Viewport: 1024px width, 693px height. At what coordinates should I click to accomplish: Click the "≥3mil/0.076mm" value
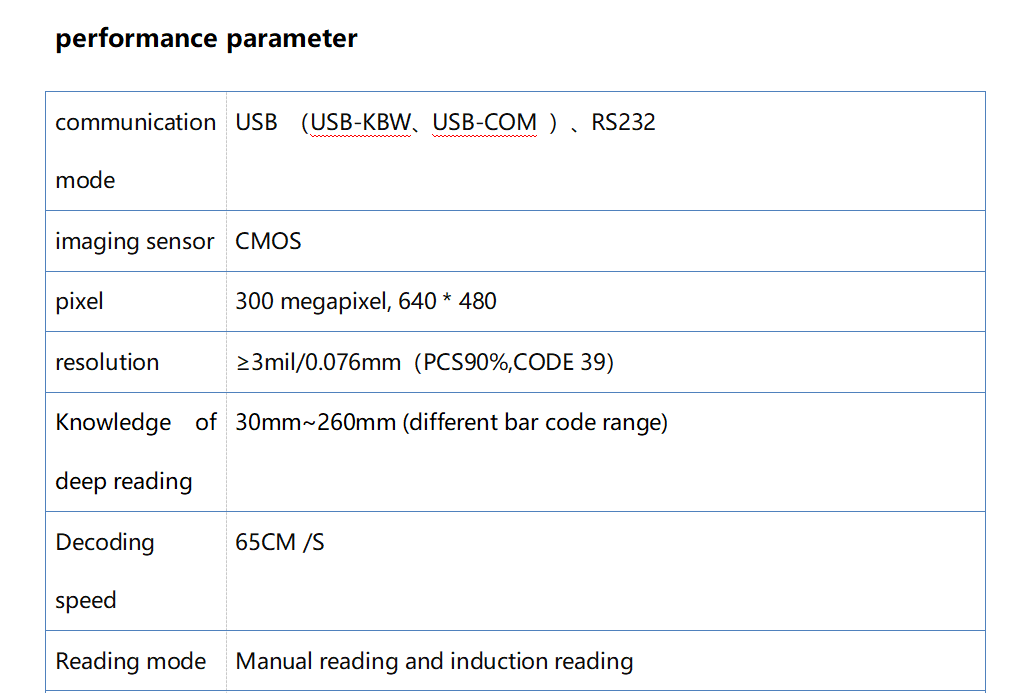coord(318,362)
